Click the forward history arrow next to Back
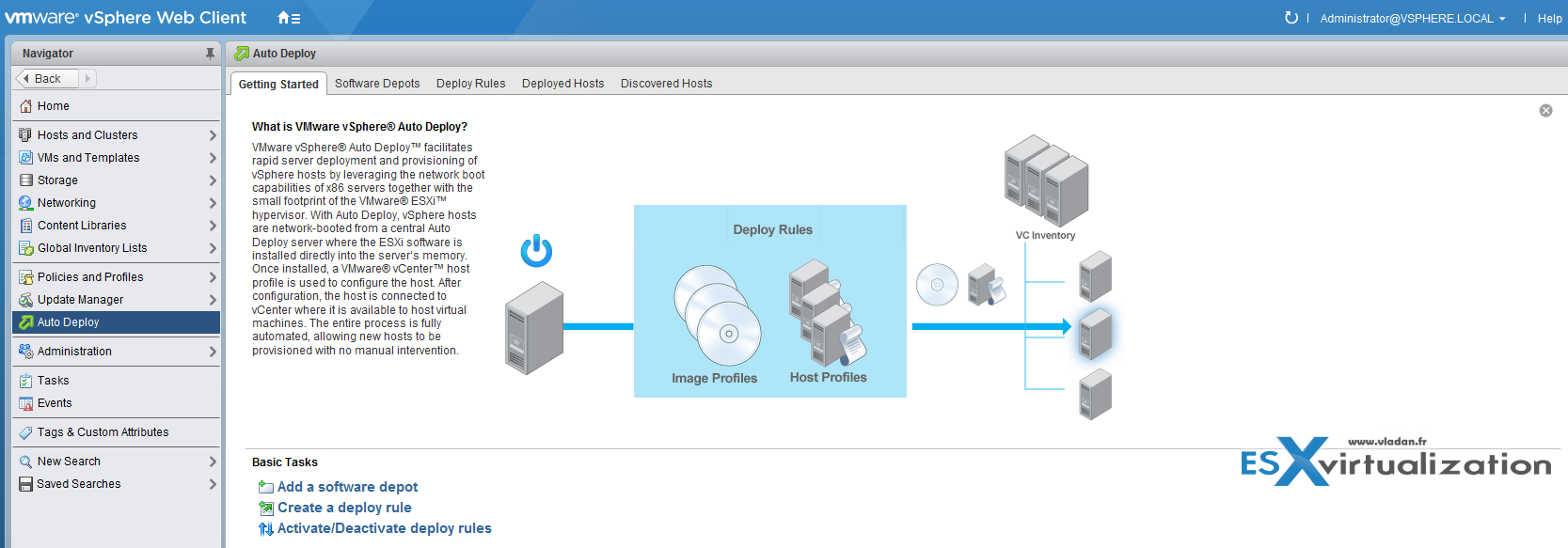The width and height of the screenshot is (1568, 548). 87,79
